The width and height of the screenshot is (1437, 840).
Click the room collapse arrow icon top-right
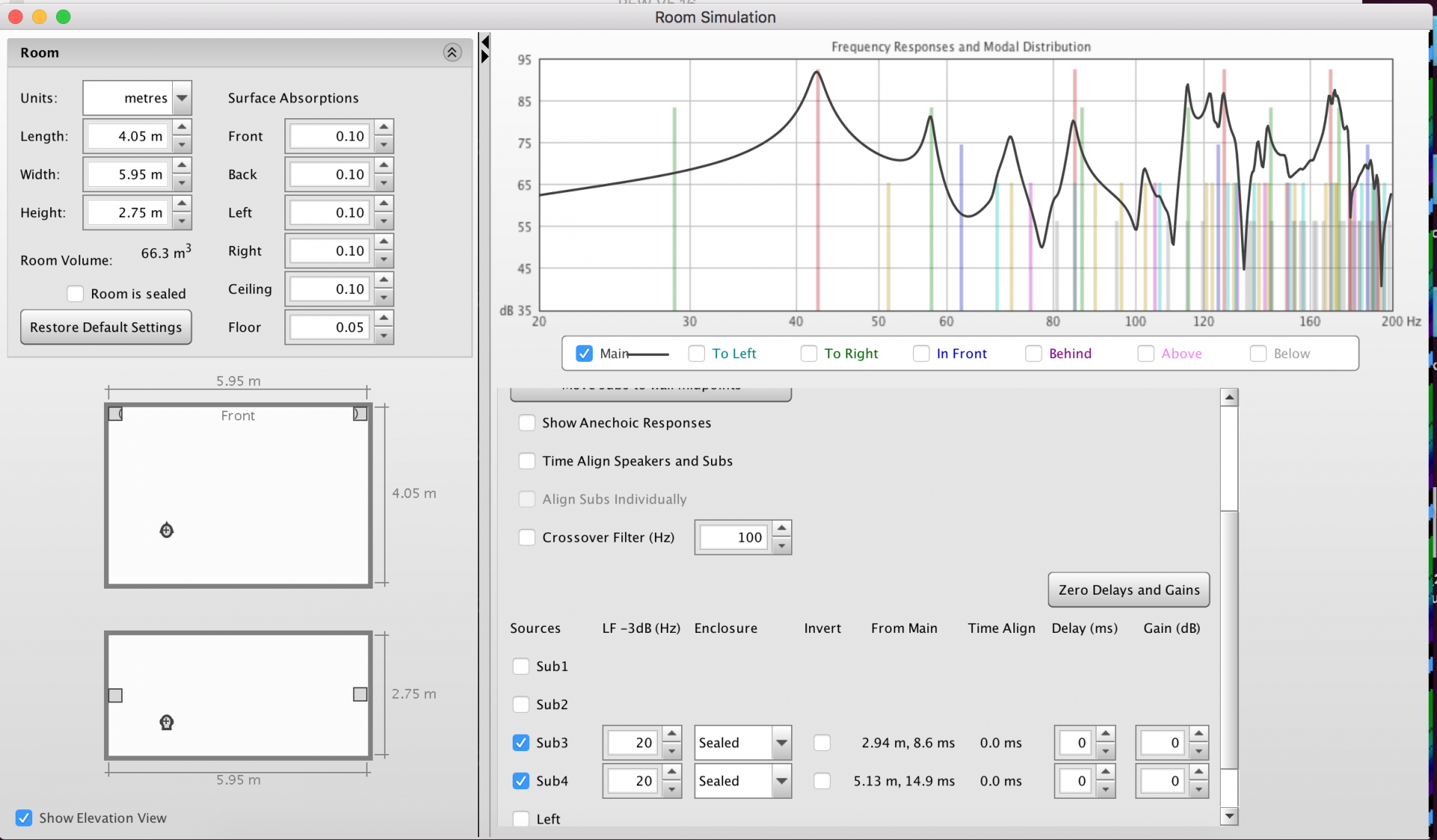point(451,52)
